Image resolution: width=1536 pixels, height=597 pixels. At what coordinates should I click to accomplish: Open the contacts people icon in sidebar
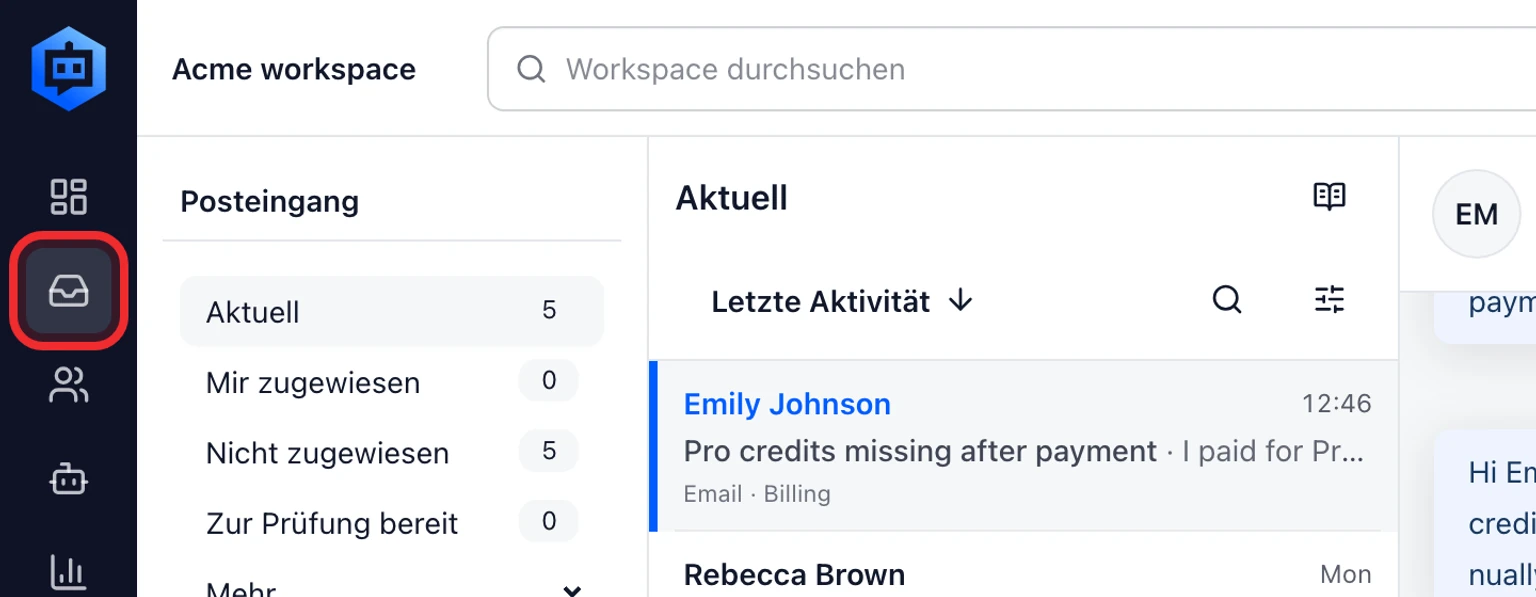coord(68,385)
